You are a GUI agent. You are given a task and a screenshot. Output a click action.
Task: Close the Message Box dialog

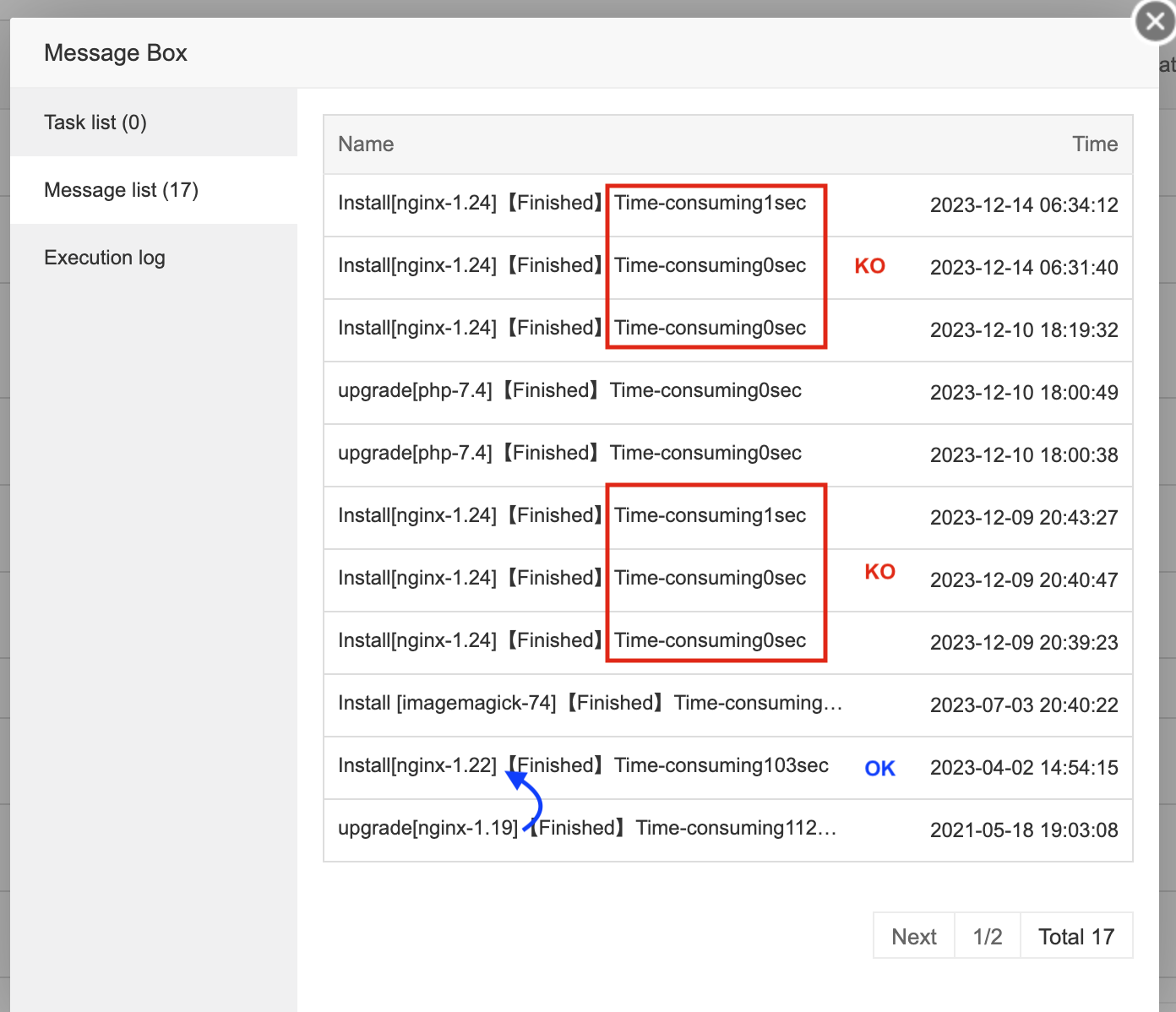point(1155,22)
